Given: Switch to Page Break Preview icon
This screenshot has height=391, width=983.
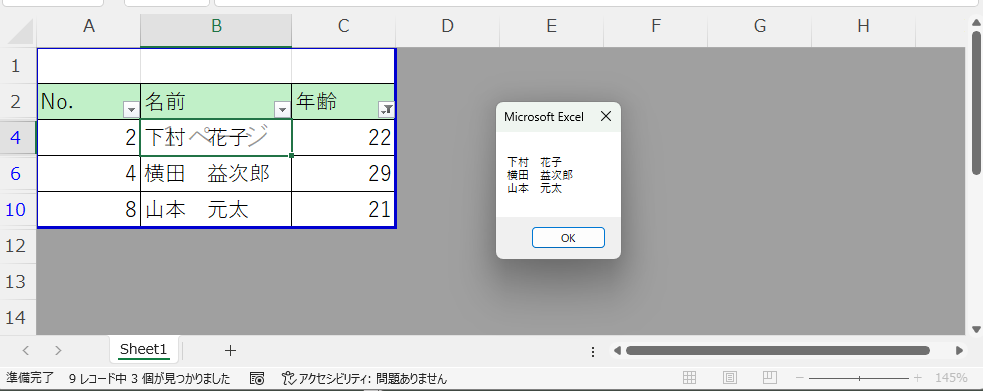Looking at the screenshot, I should (770, 378).
